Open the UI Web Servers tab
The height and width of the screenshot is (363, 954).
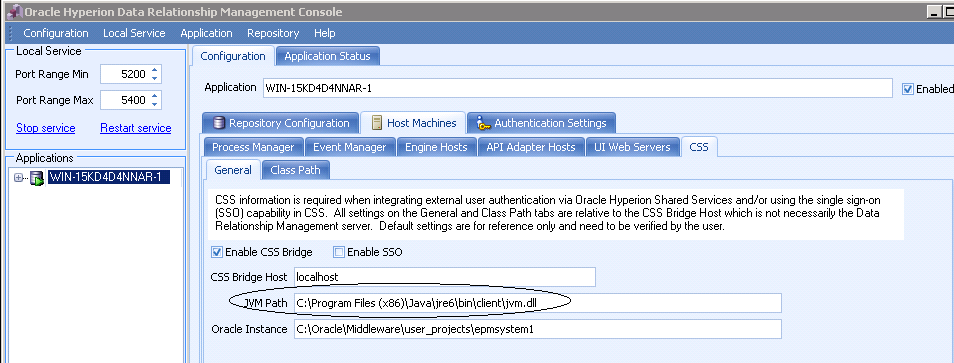tap(632, 147)
